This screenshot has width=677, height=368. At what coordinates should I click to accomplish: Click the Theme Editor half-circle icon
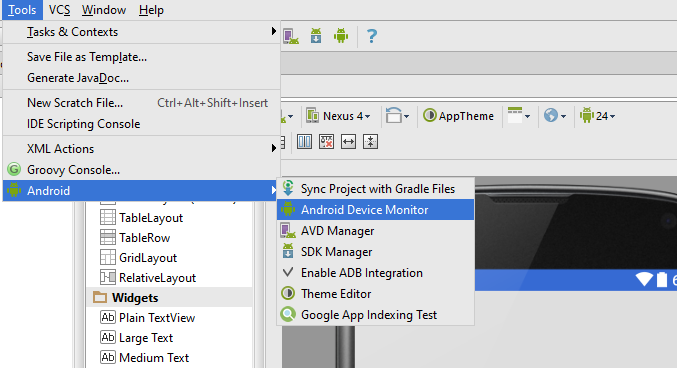pos(288,293)
